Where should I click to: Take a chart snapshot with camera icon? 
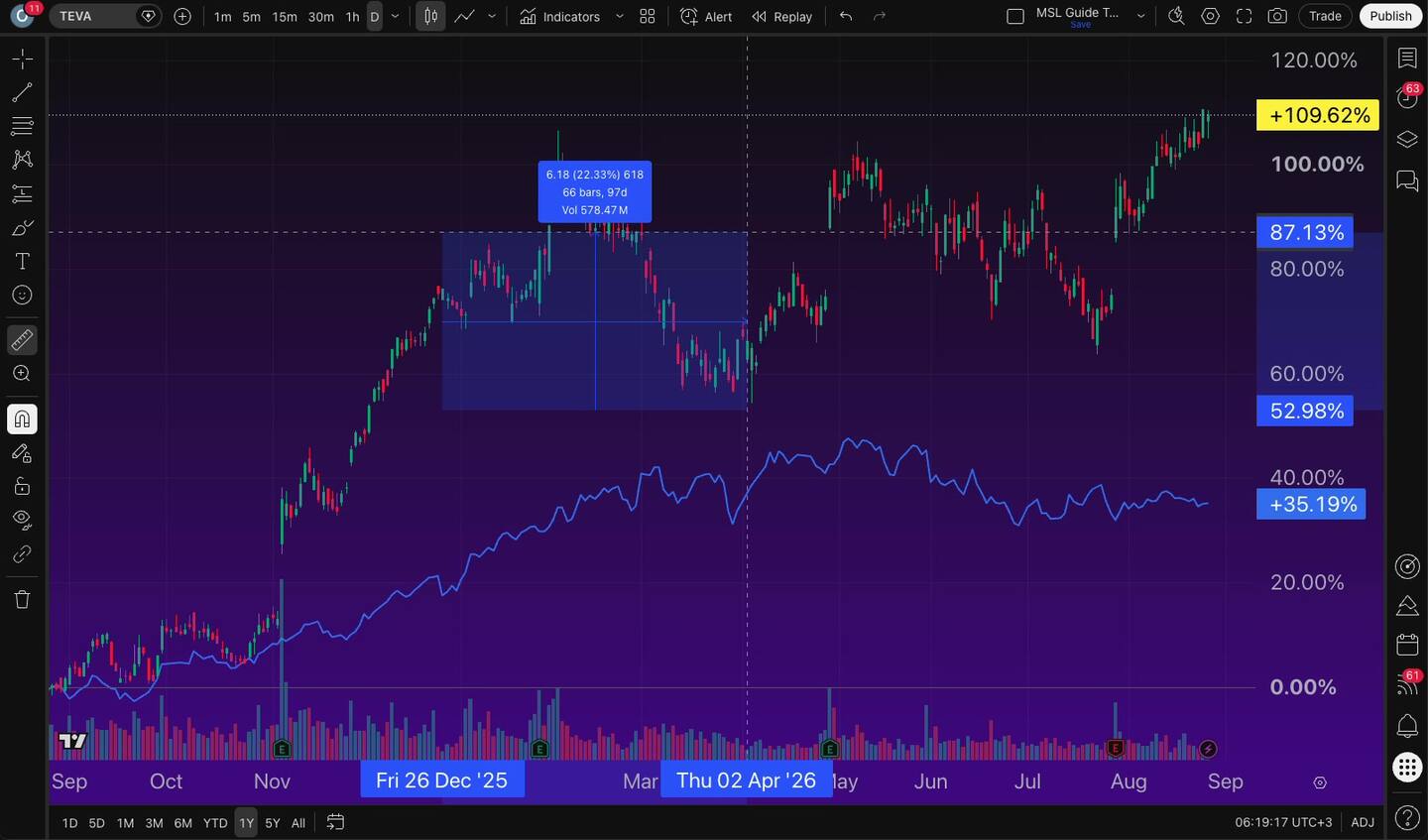pyautogui.click(x=1278, y=17)
